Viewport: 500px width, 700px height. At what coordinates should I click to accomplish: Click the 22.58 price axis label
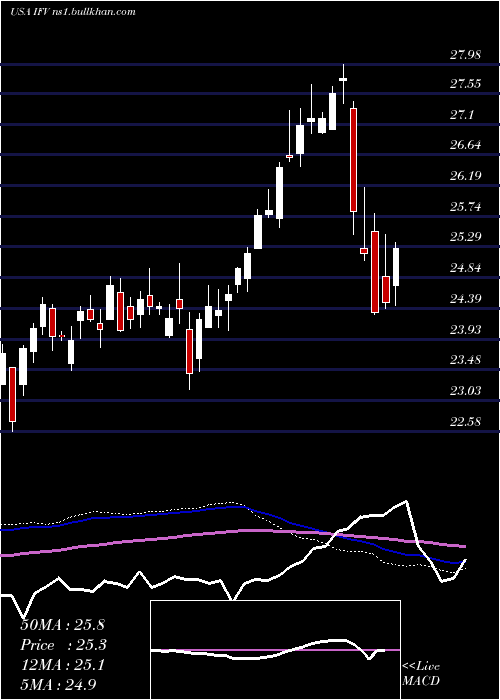tap(466, 422)
